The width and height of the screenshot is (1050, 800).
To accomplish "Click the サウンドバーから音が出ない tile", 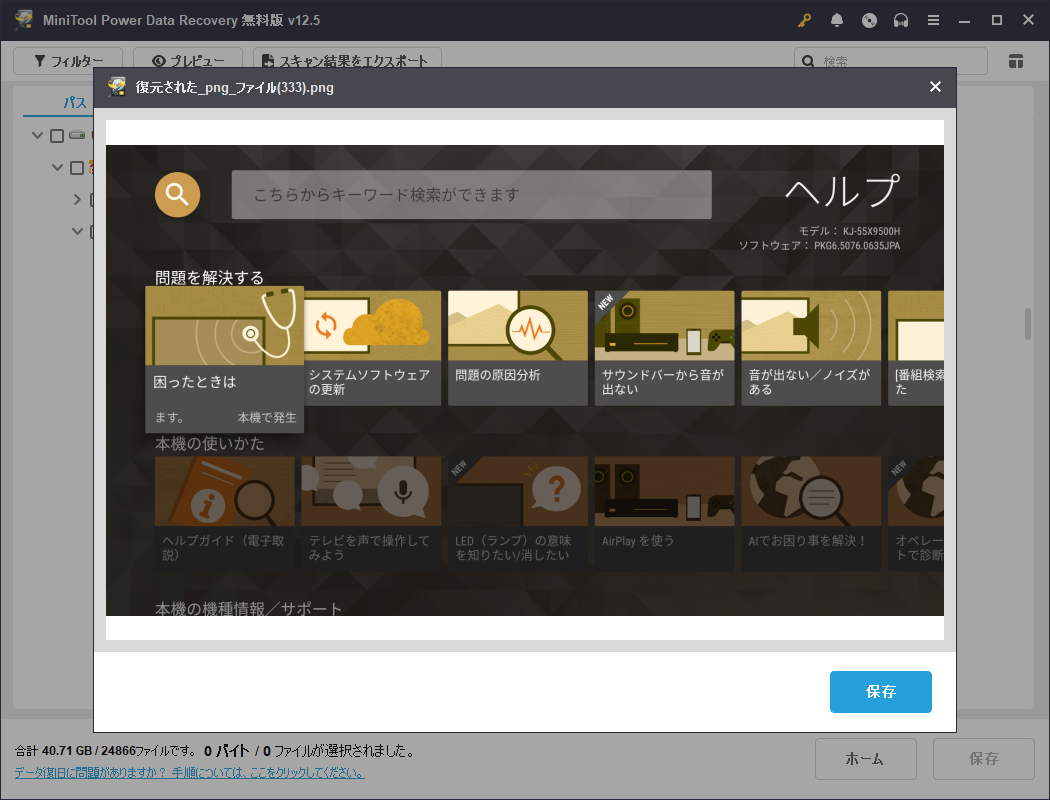I will click(x=664, y=348).
